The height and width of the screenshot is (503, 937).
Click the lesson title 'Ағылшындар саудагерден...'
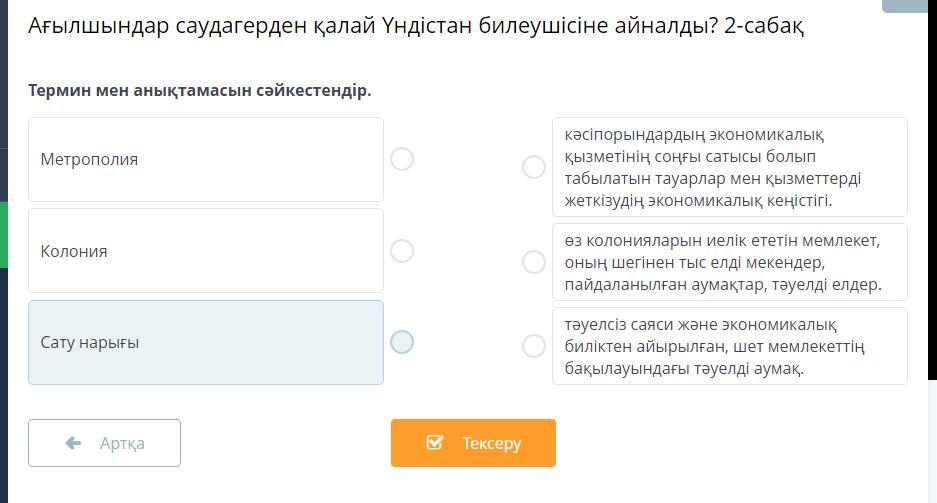[416, 26]
